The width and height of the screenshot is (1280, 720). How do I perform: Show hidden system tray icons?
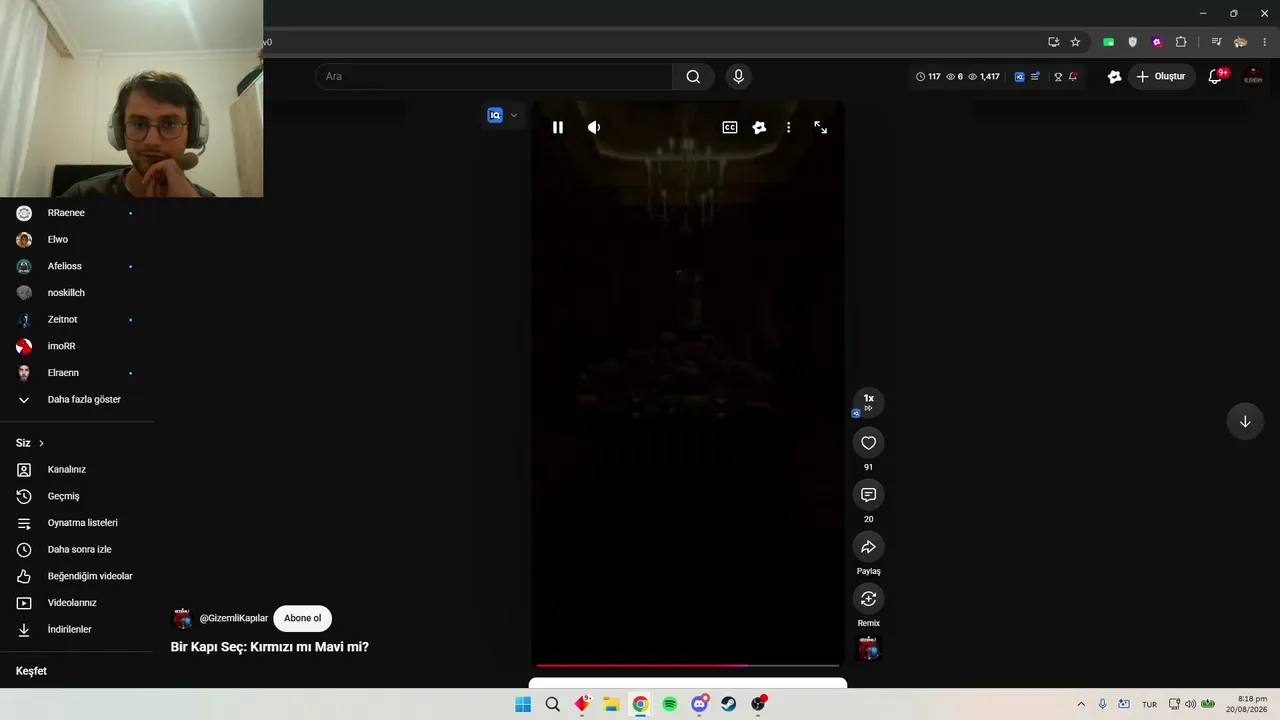pyautogui.click(x=1081, y=704)
